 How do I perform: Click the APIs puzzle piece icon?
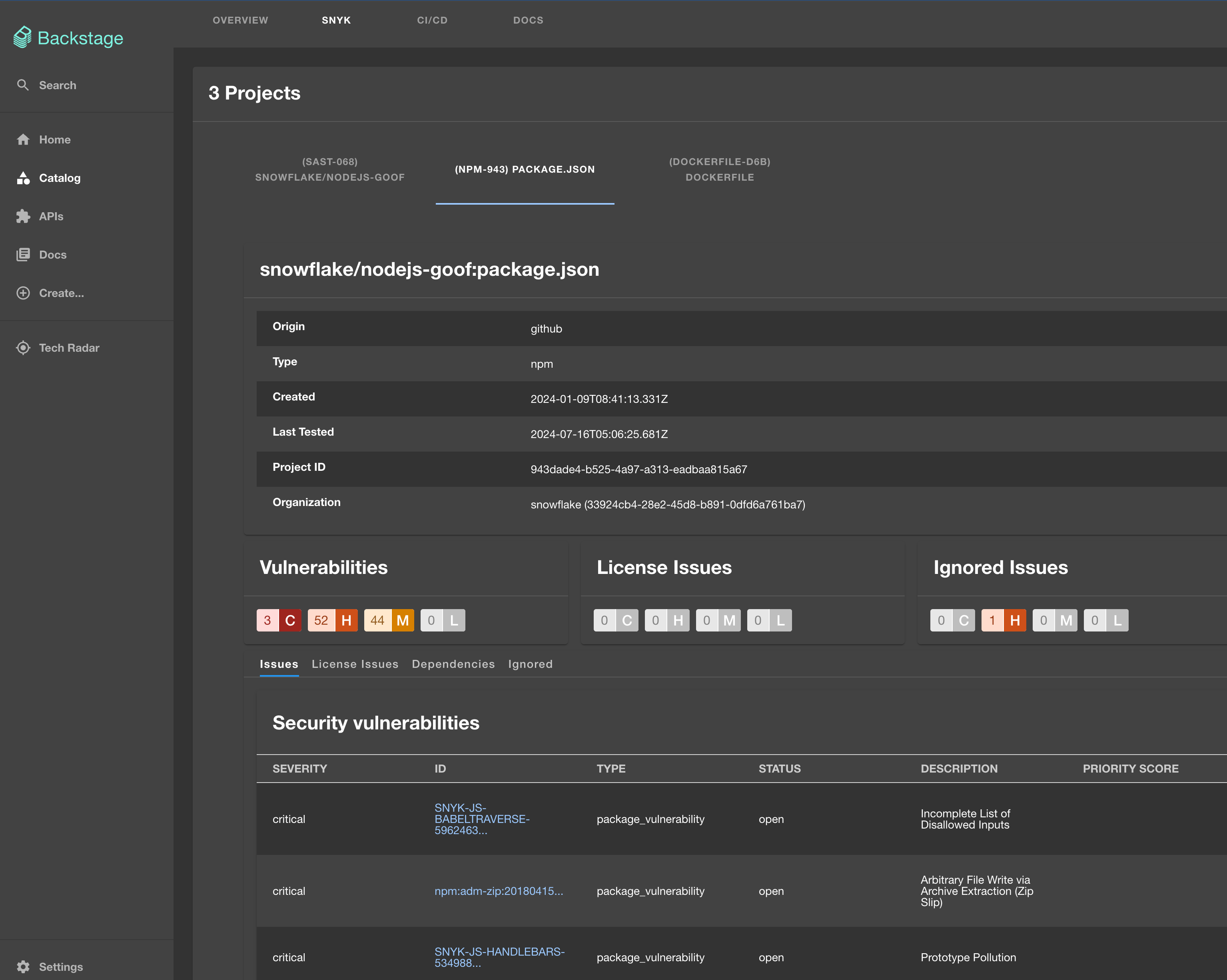pos(23,217)
